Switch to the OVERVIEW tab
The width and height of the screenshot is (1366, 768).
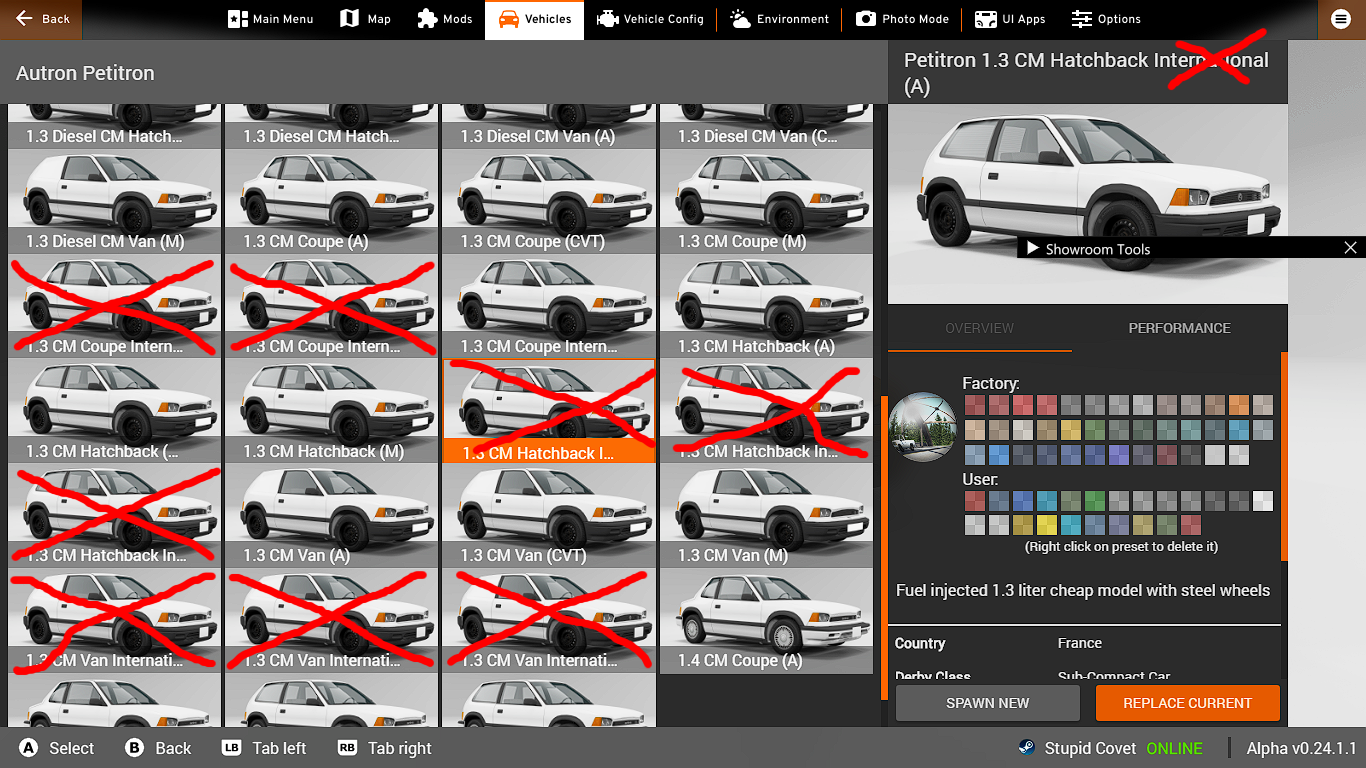pos(980,328)
